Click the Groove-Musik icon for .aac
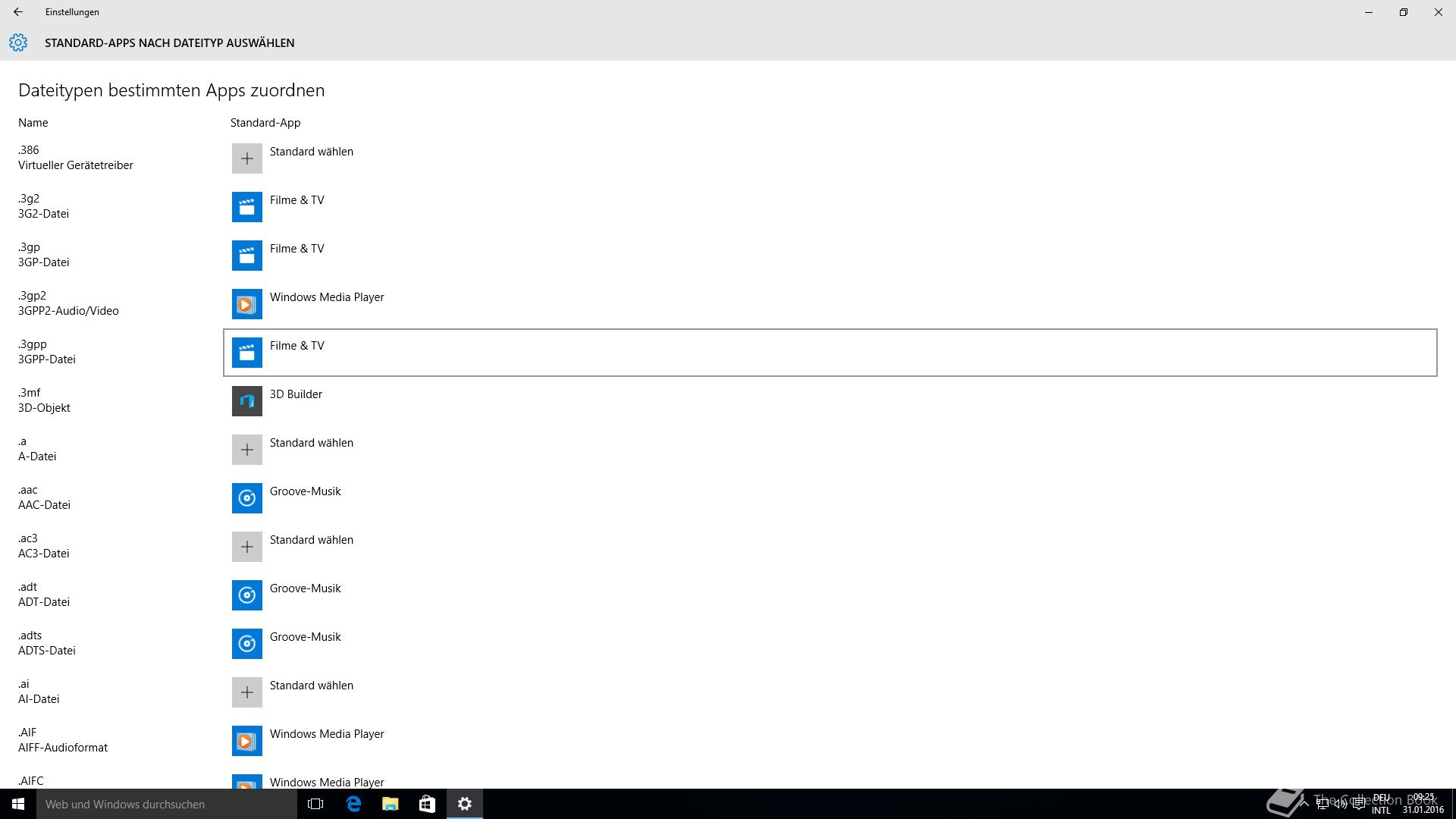 247,498
